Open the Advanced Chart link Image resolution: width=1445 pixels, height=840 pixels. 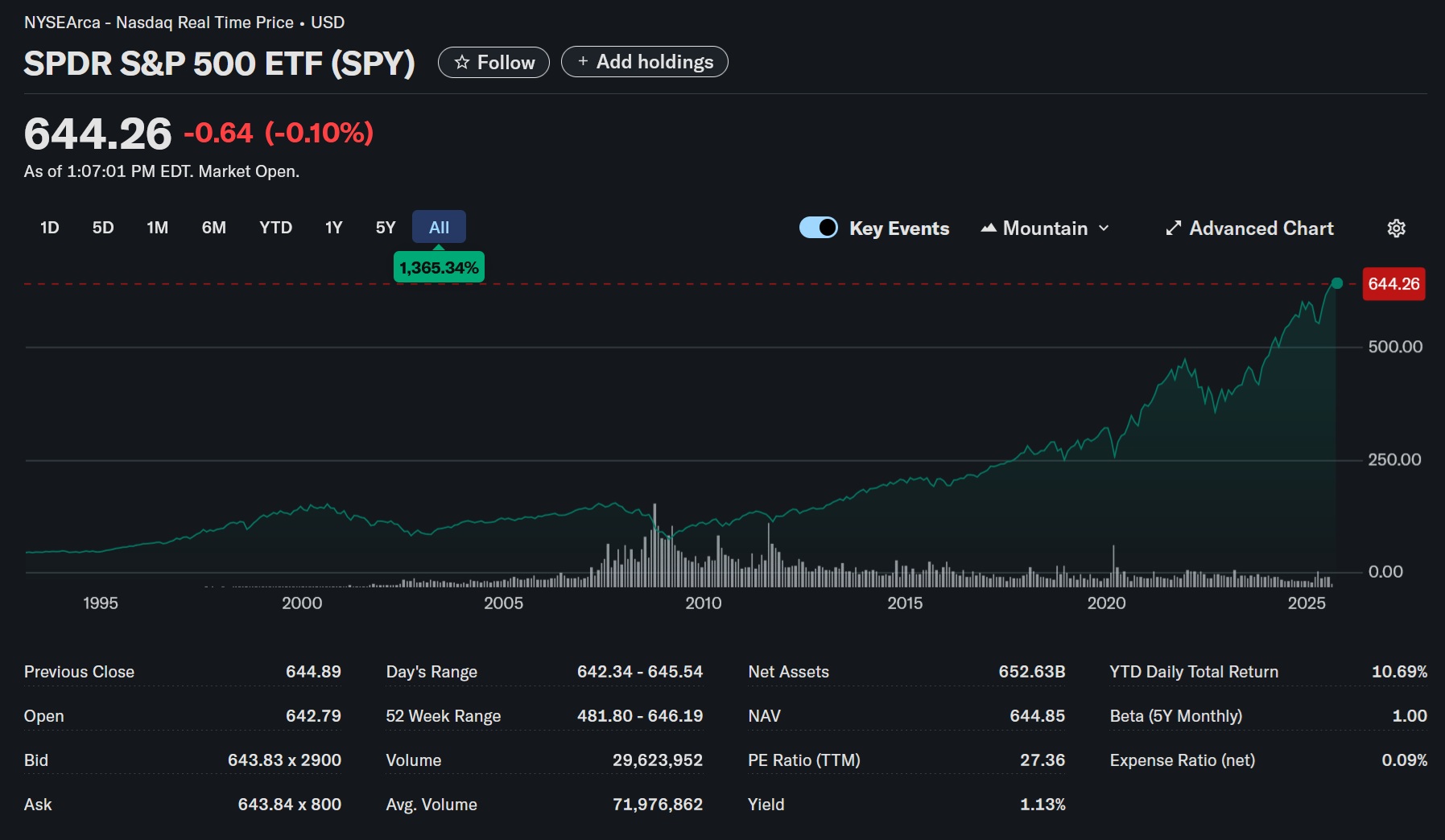1249,229
